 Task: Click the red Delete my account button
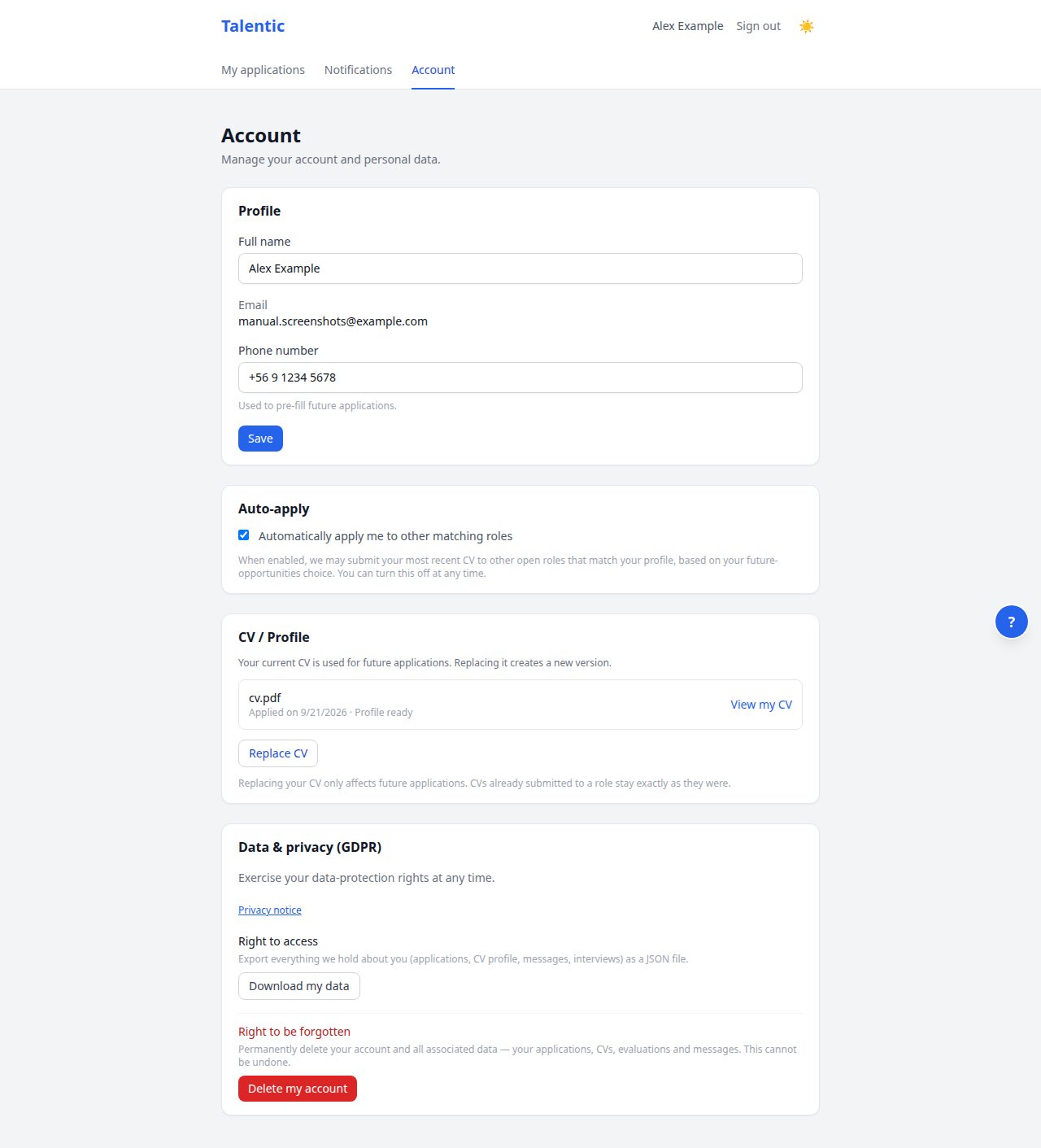tap(298, 1089)
